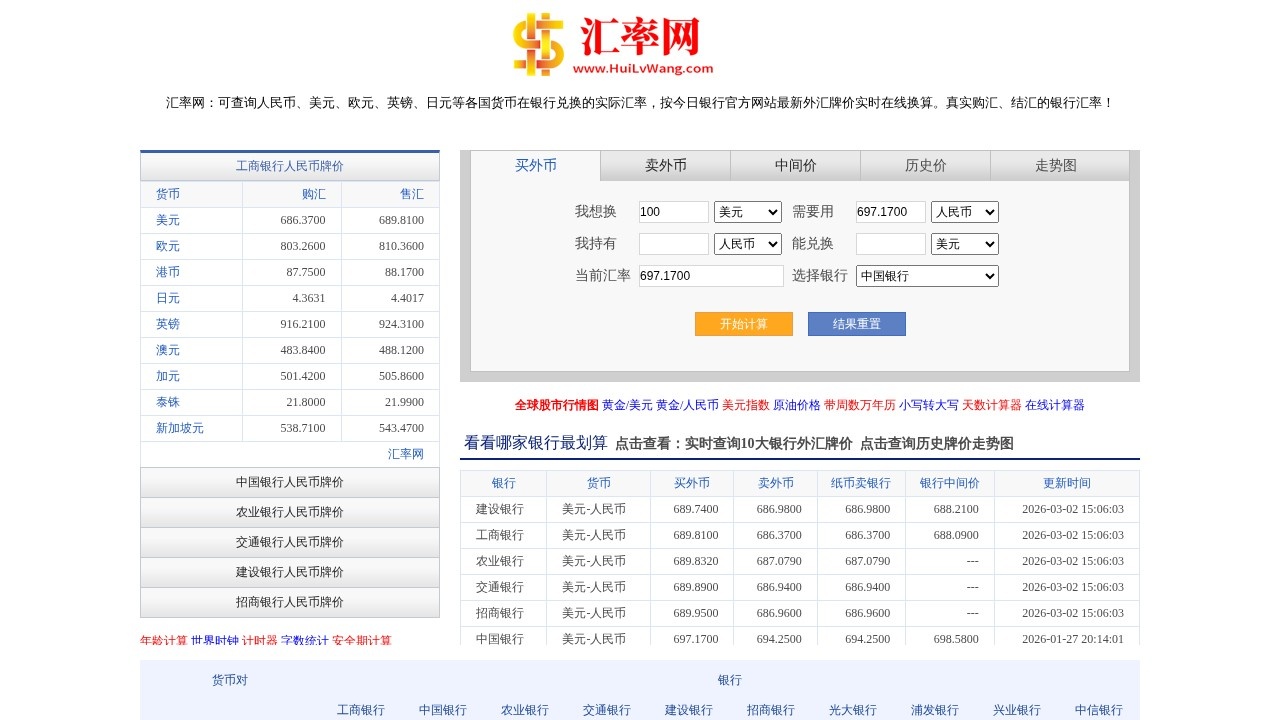Select 招商银行 in the bottom bank list
This screenshot has width=1280, height=720.
[x=769, y=710]
